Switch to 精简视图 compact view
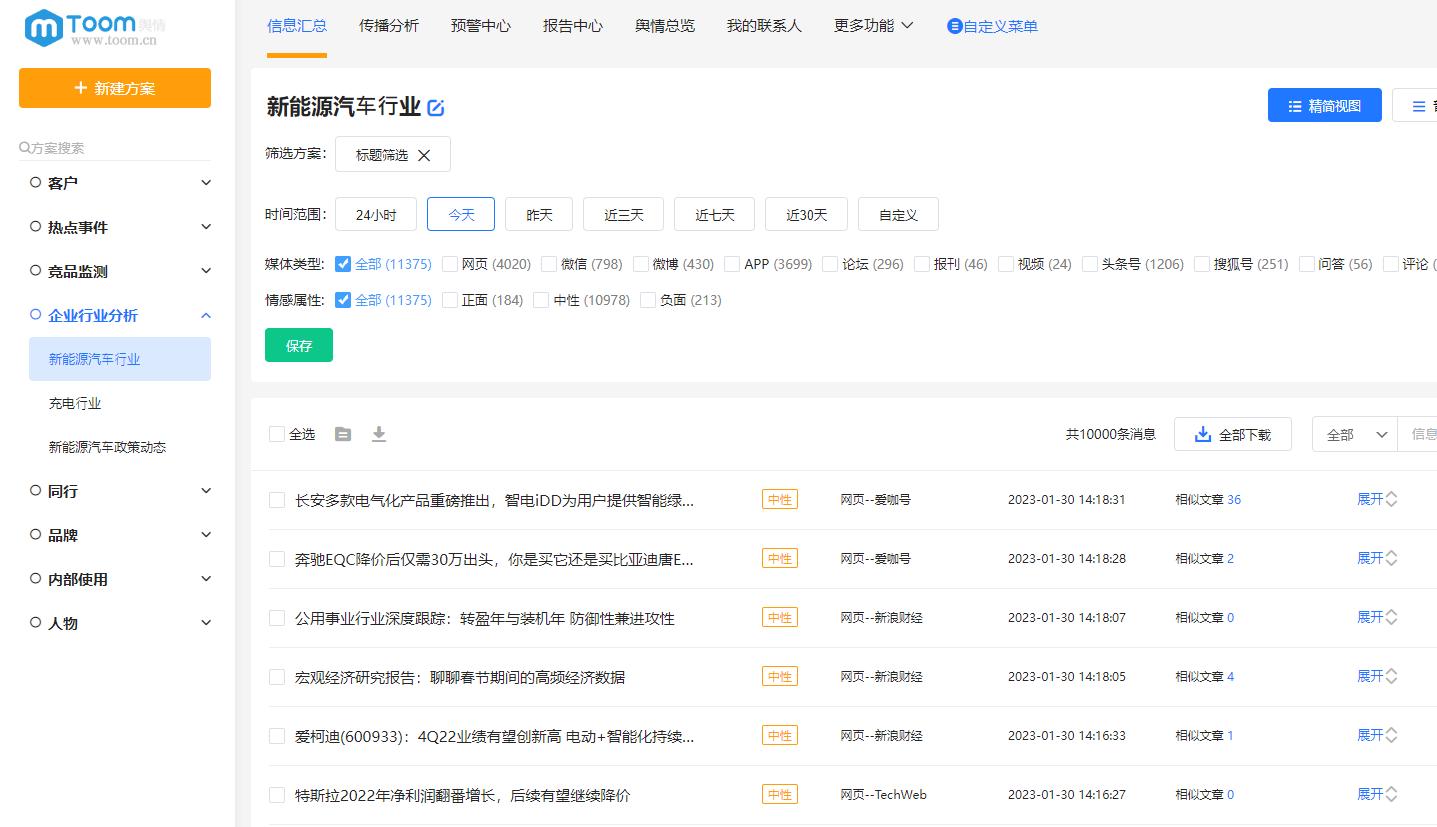The height and width of the screenshot is (827, 1437). [x=1324, y=104]
